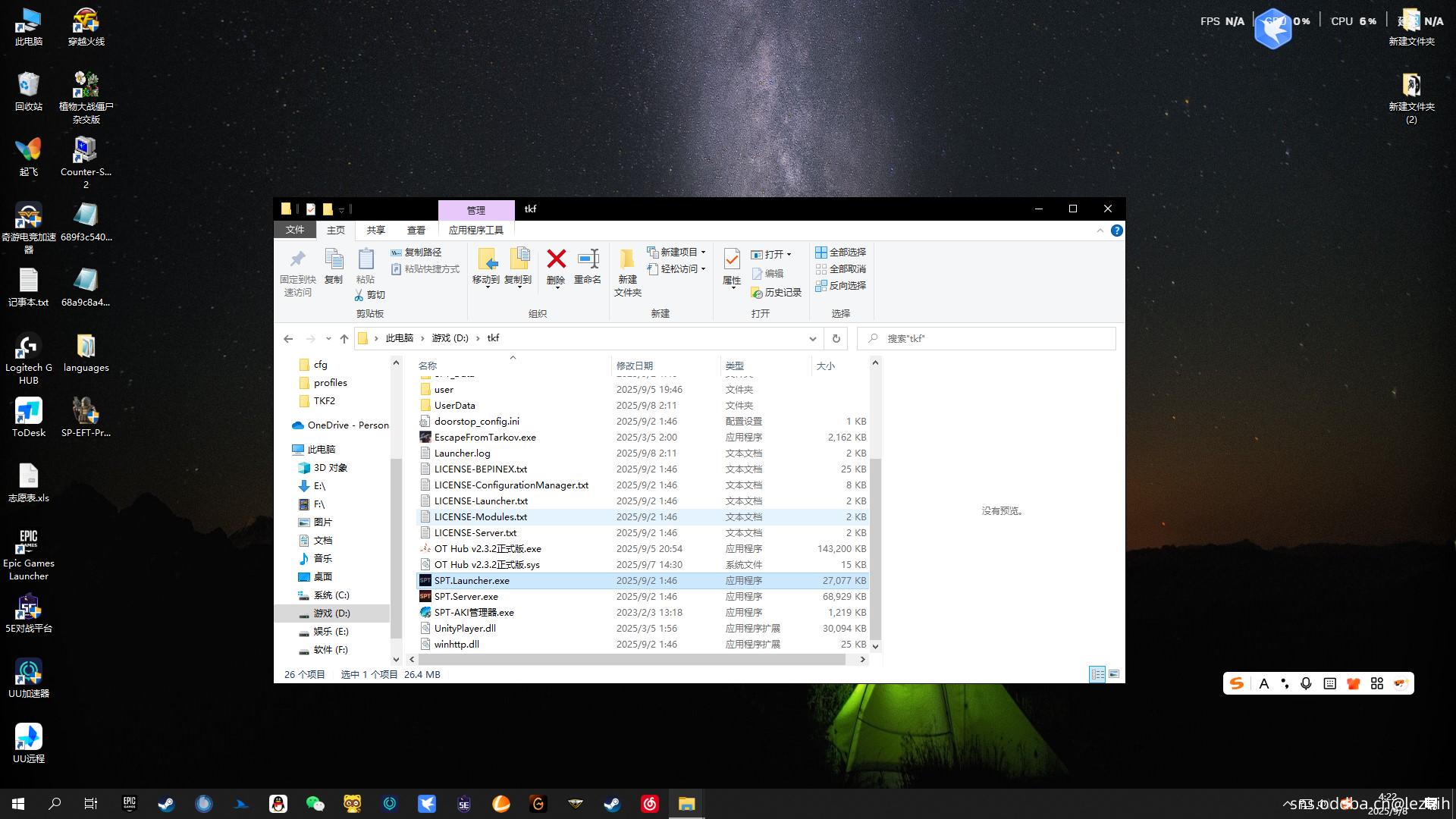This screenshot has width=1456, height=819.
Task: Click the Date modified (修改日期) column header
Action: [x=665, y=366]
